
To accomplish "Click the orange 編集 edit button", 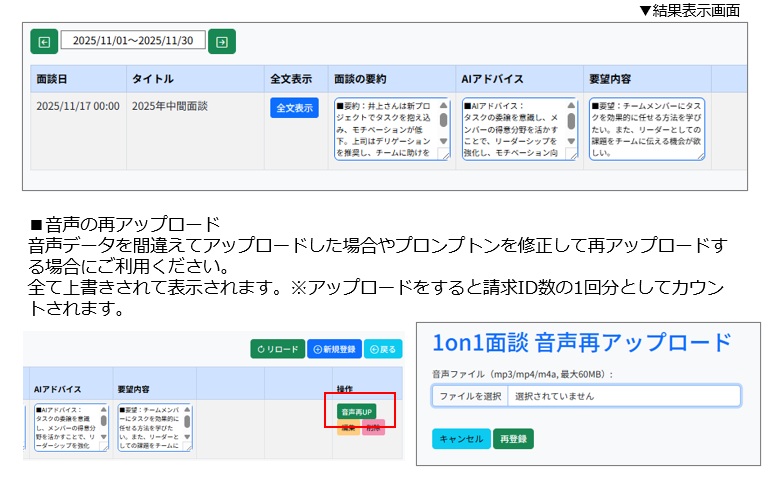I will click(349, 428).
